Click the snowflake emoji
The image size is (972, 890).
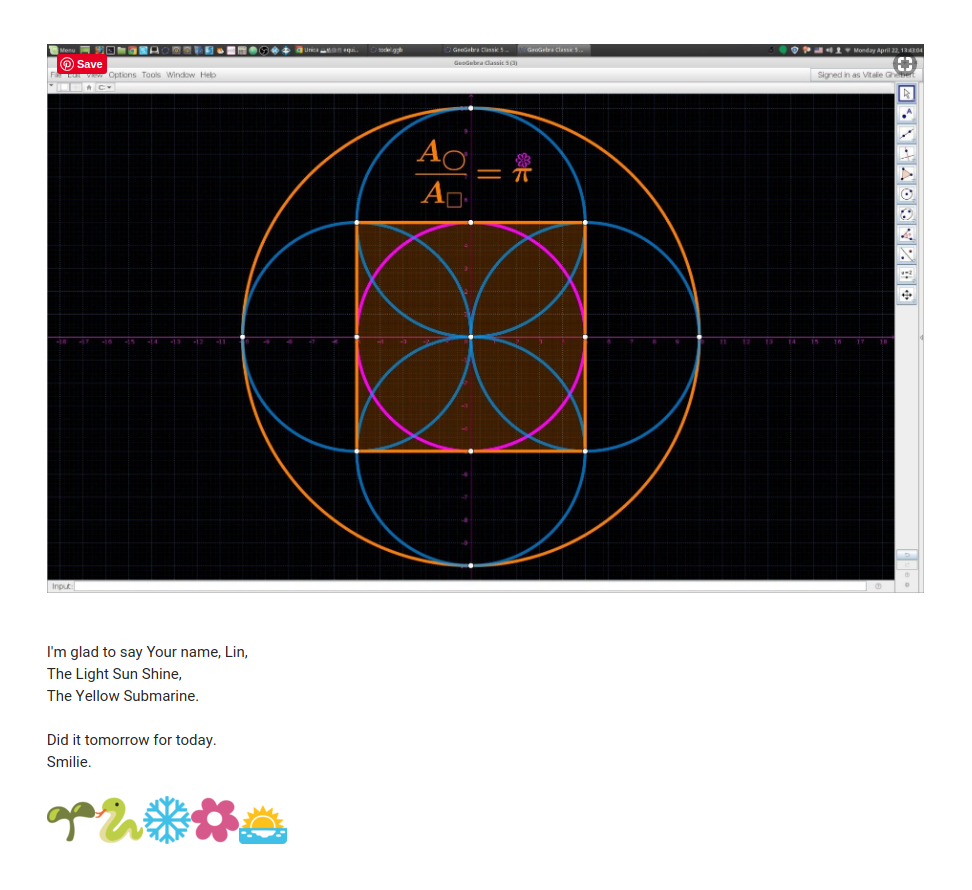click(x=167, y=820)
